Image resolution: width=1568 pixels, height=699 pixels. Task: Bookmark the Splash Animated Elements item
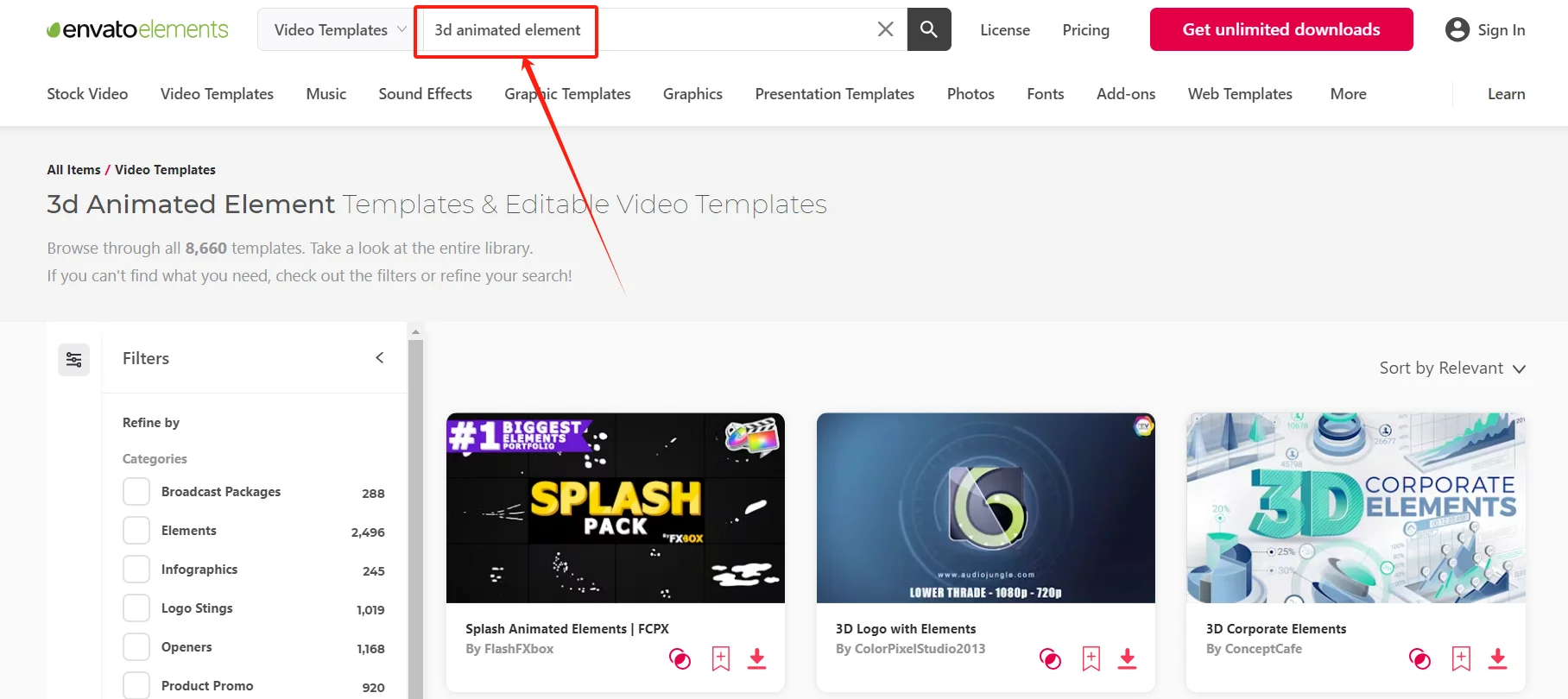[721, 659]
